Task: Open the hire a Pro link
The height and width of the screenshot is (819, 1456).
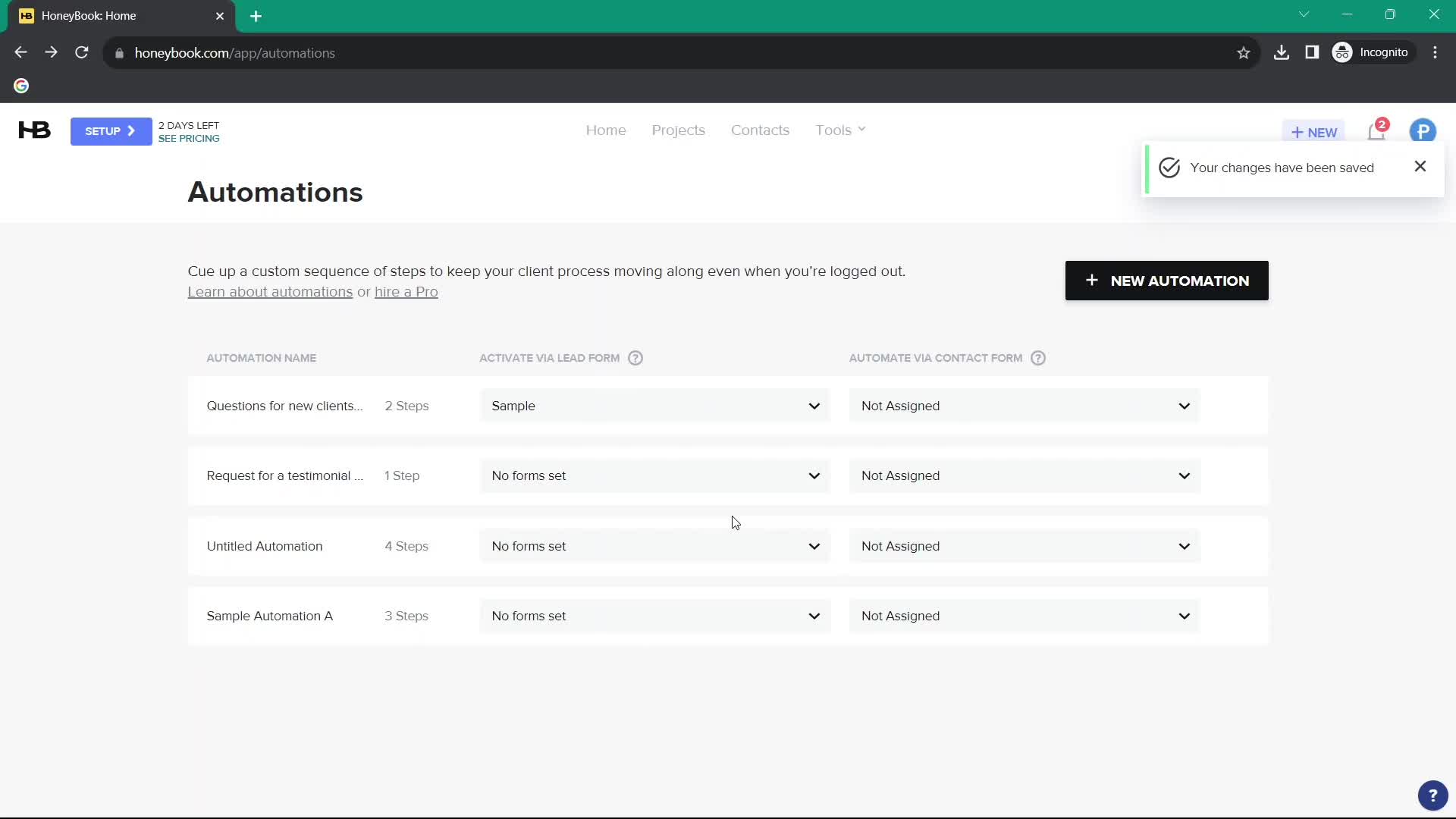Action: 406,292
